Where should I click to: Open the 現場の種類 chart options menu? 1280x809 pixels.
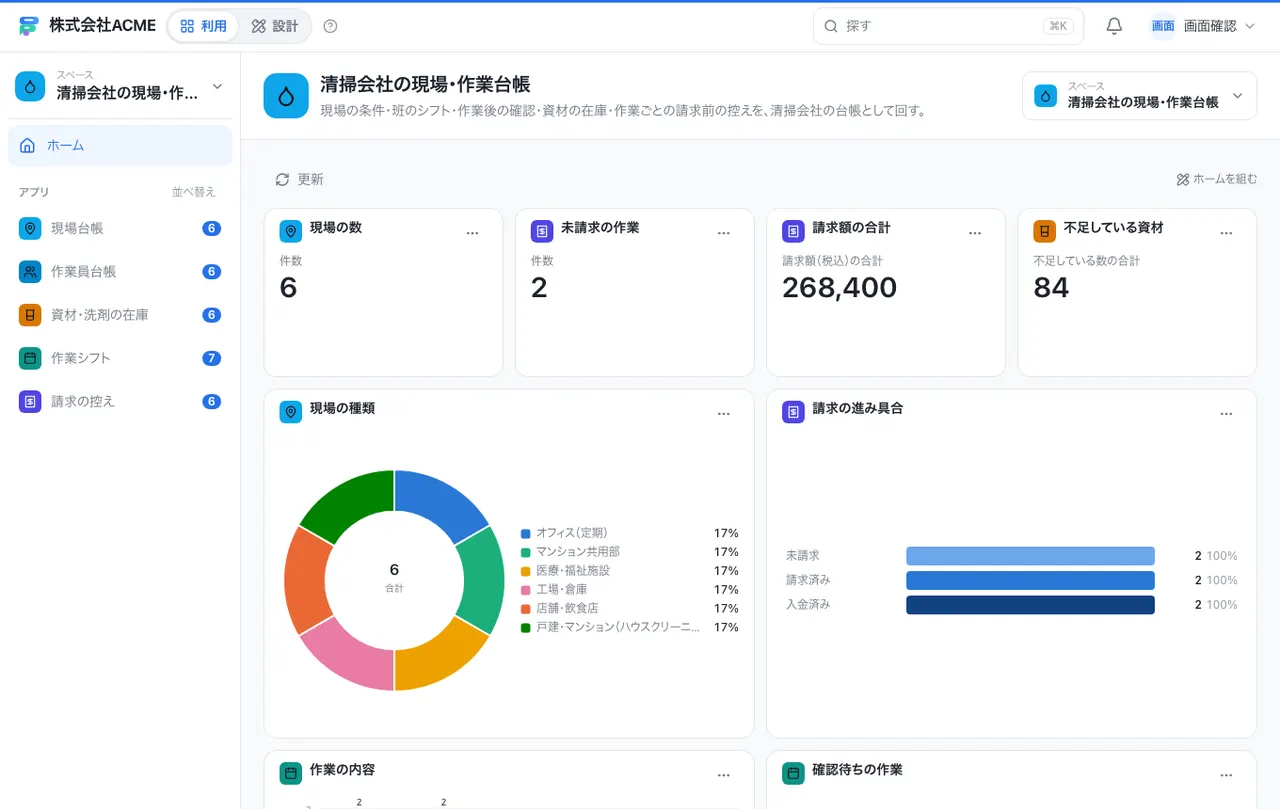pyautogui.click(x=724, y=414)
